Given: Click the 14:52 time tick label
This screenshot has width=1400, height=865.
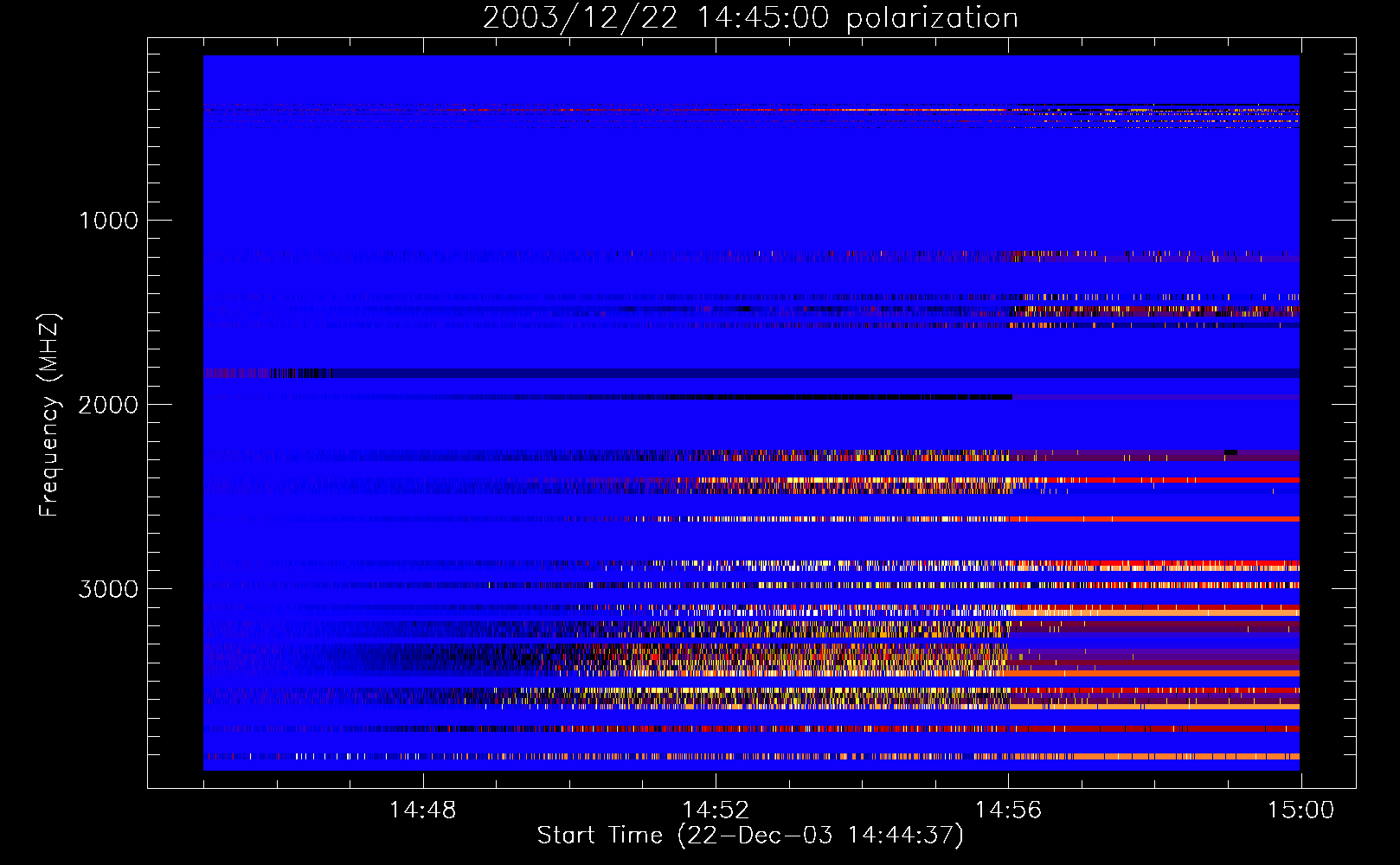Looking at the screenshot, I should [716, 811].
